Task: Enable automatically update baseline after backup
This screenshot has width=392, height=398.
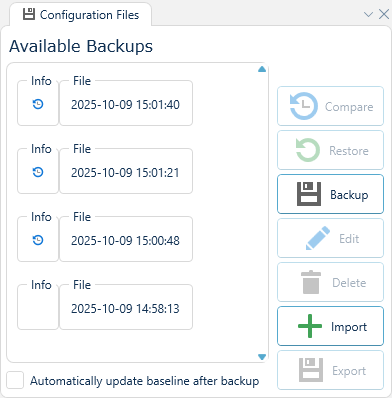Action: point(15,380)
